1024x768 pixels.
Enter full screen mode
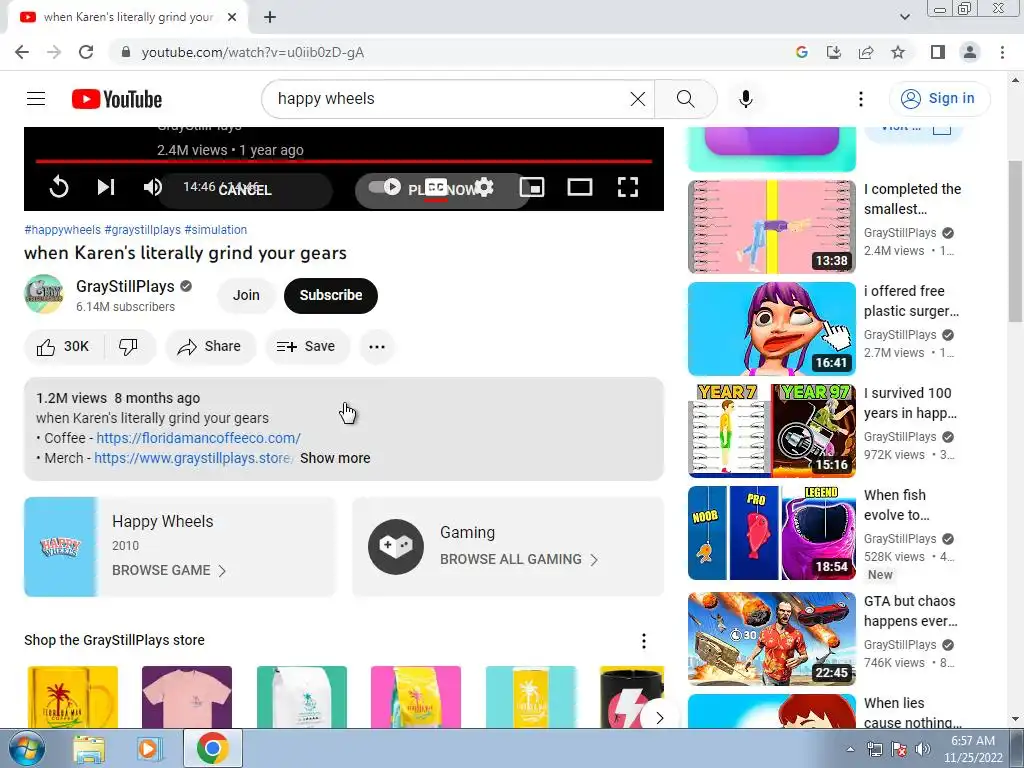click(628, 187)
